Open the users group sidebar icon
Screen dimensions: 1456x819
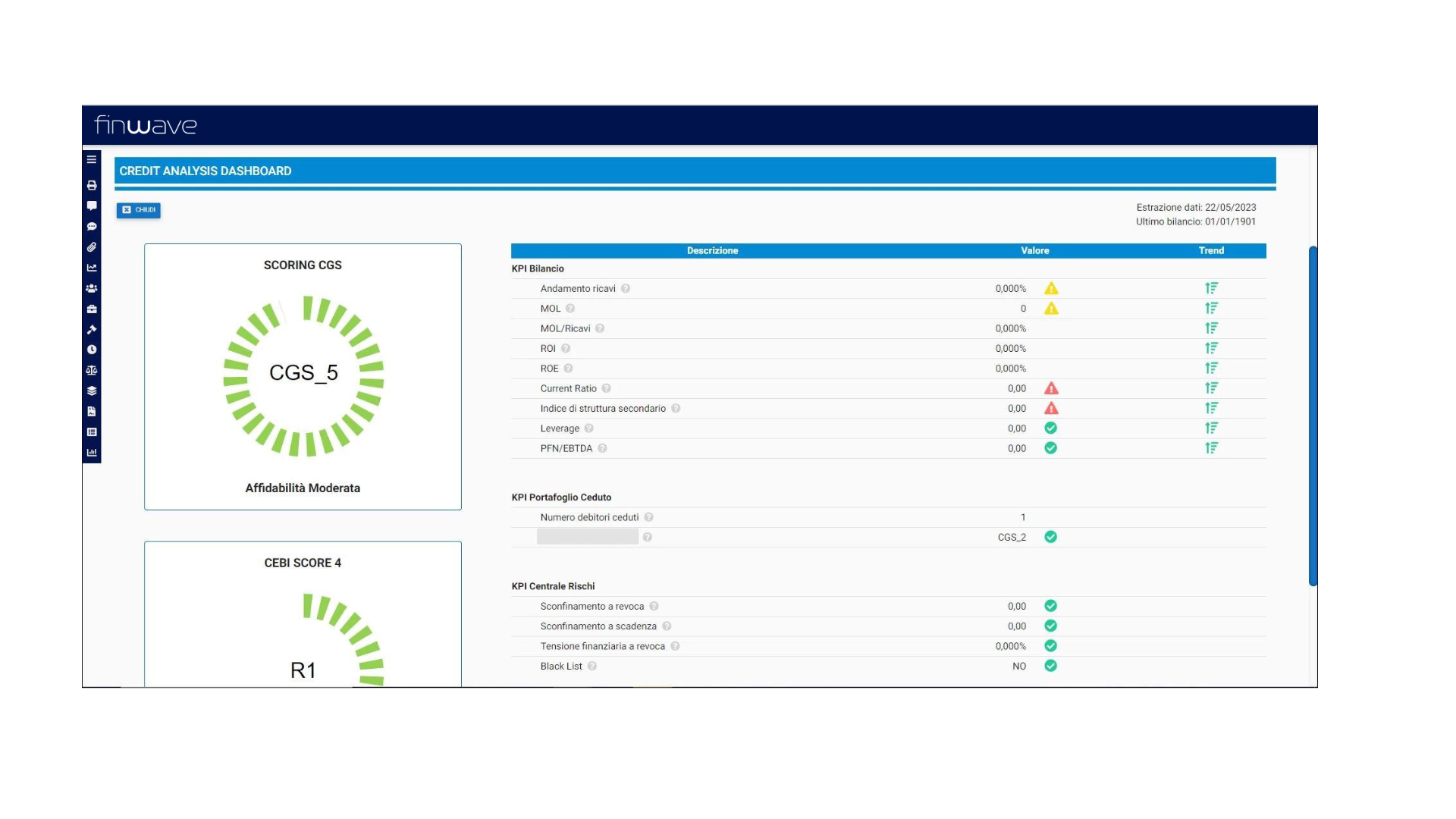pyautogui.click(x=92, y=288)
